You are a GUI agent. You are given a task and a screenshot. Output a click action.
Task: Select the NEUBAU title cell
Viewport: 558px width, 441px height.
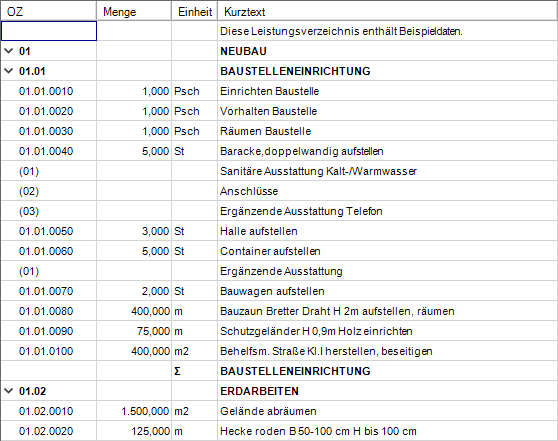tap(388, 51)
